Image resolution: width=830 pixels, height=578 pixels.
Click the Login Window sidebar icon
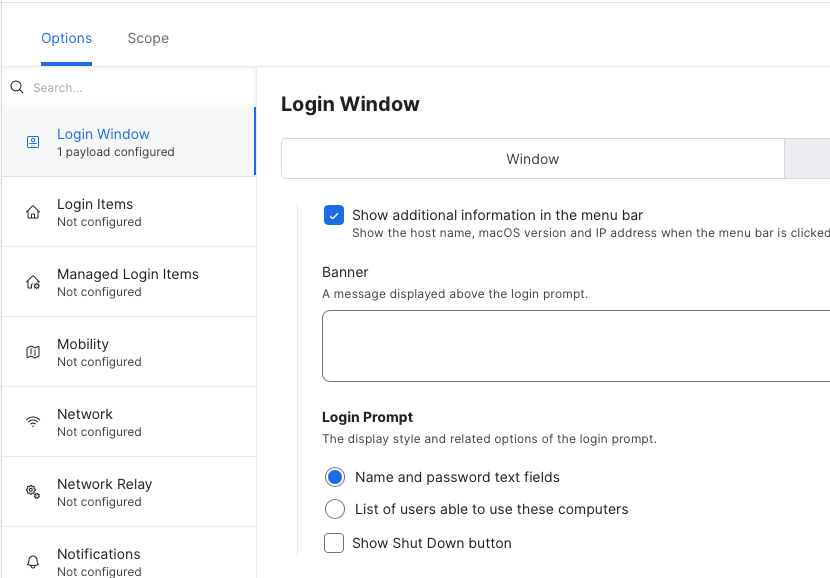[x=33, y=142]
